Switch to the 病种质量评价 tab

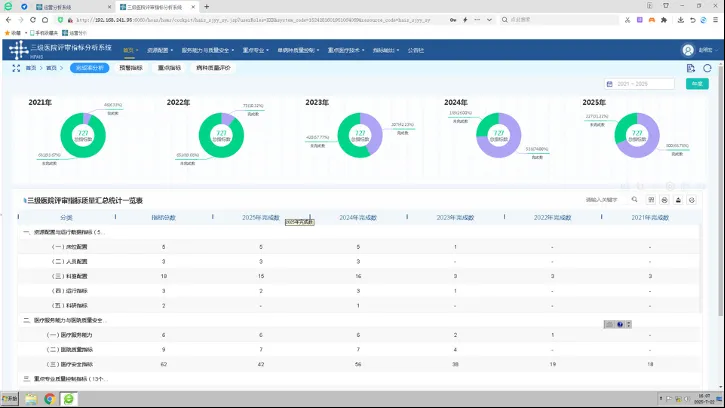(x=213, y=68)
